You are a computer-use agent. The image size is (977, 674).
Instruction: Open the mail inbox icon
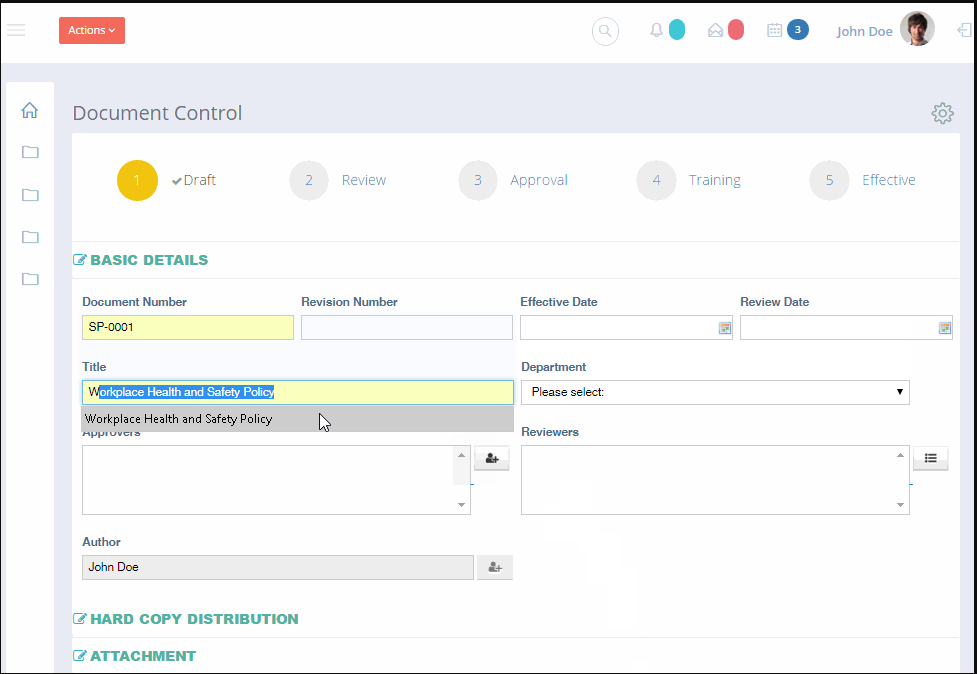pos(715,31)
